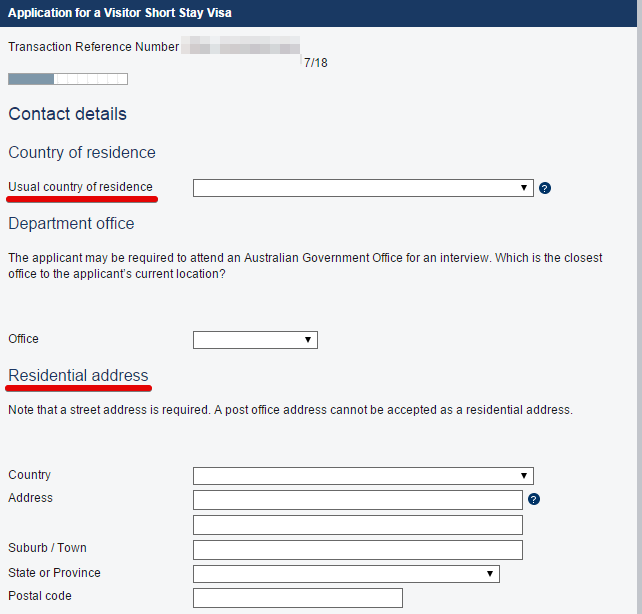The height and width of the screenshot is (614, 642).
Task: Click the Usual country of residence label
Action: 80,187
